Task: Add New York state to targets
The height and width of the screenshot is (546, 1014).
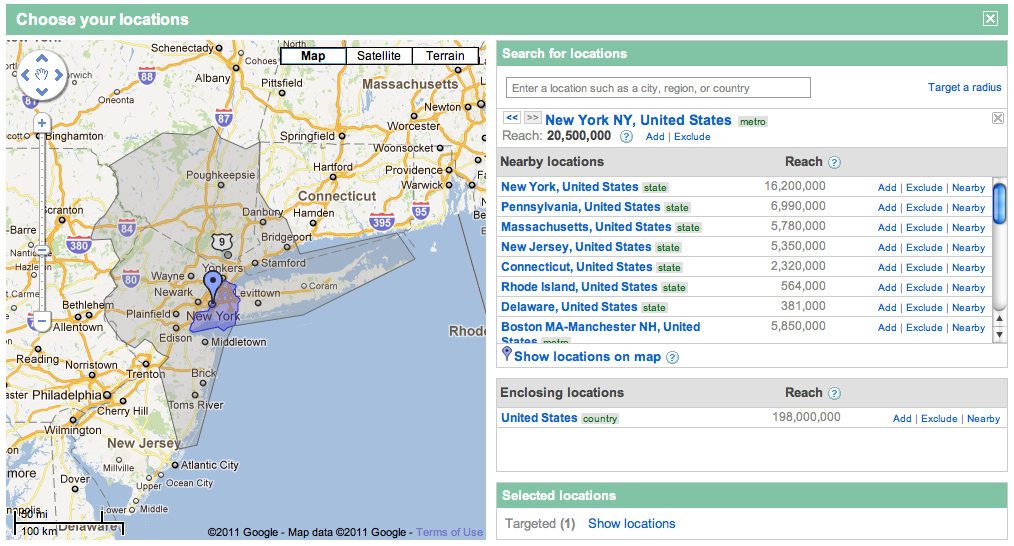Action: 887,188
